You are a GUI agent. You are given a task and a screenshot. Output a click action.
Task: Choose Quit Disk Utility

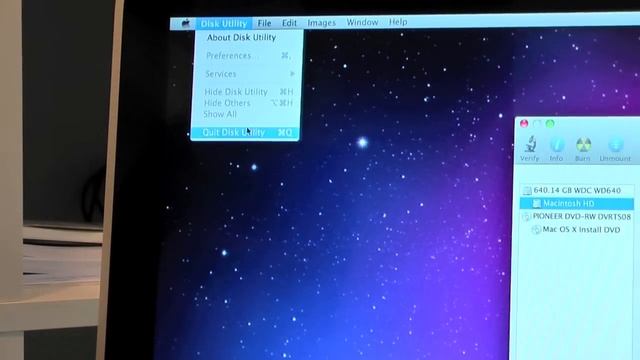(245, 132)
